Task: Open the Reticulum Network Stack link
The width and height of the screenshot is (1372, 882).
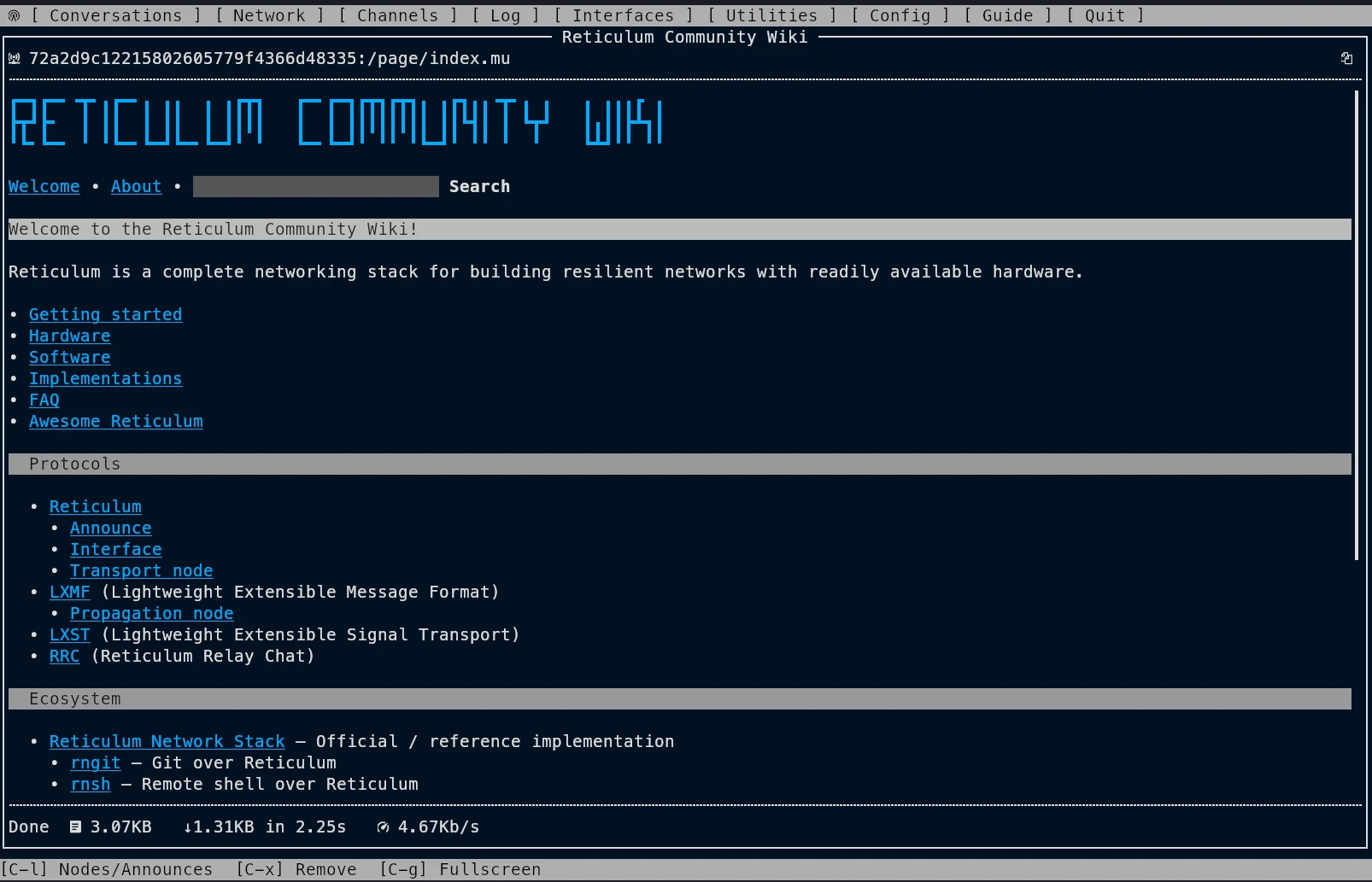Action: [x=167, y=741]
